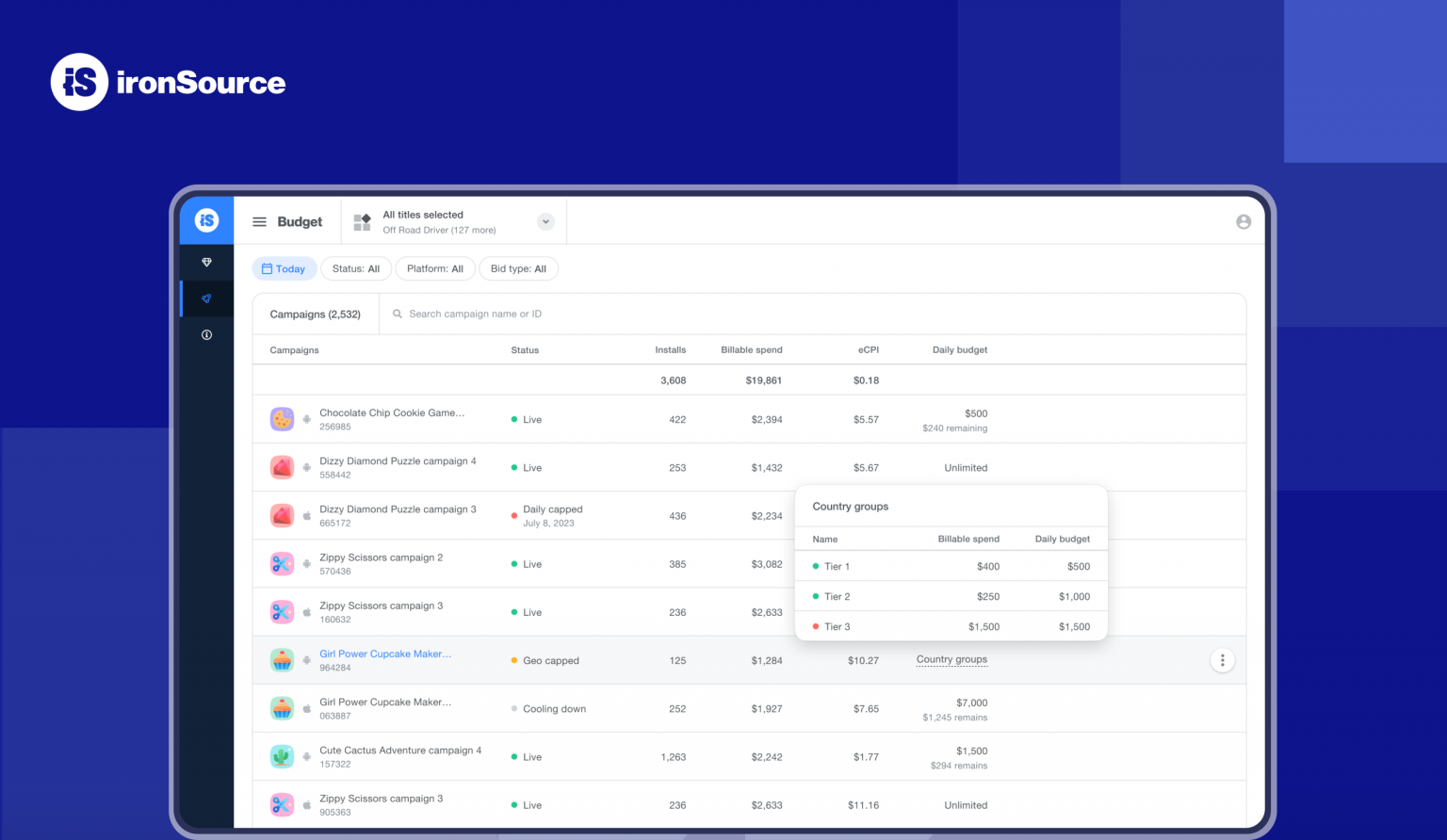
Task: Open the Bid type: All filter
Action: click(x=518, y=268)
